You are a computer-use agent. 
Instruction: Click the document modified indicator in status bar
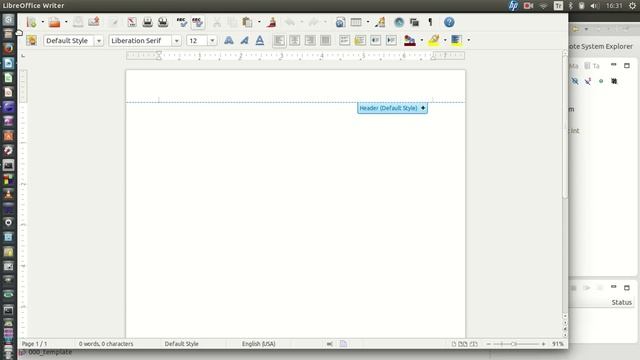point(343,344)
